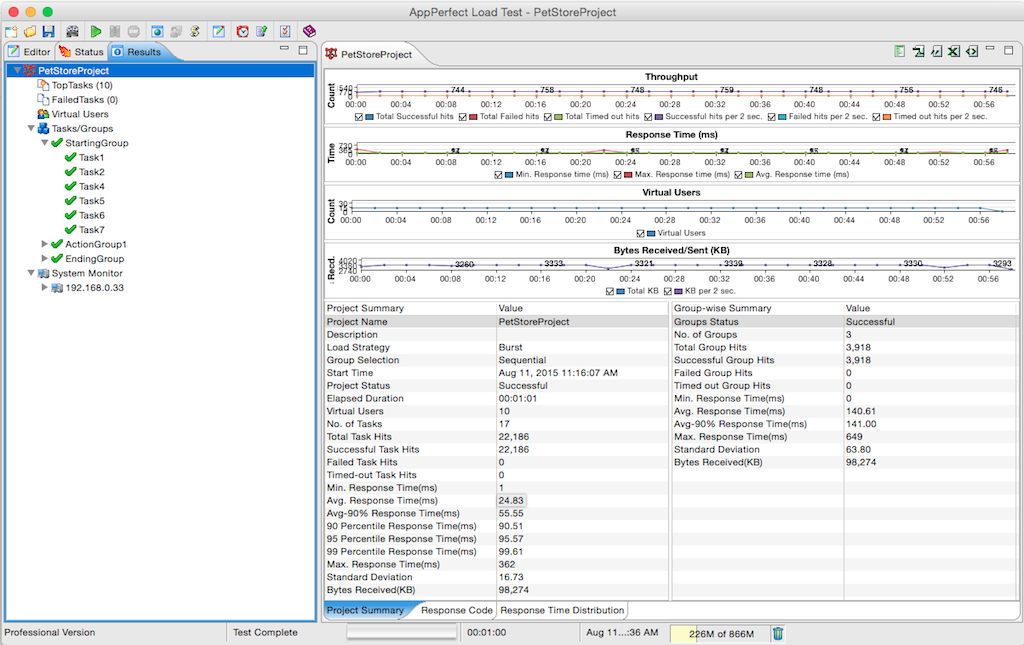This screenshot has height=645, width=1024.
Task: Select Task4 in StartingGroup
Action: point(91,187)
